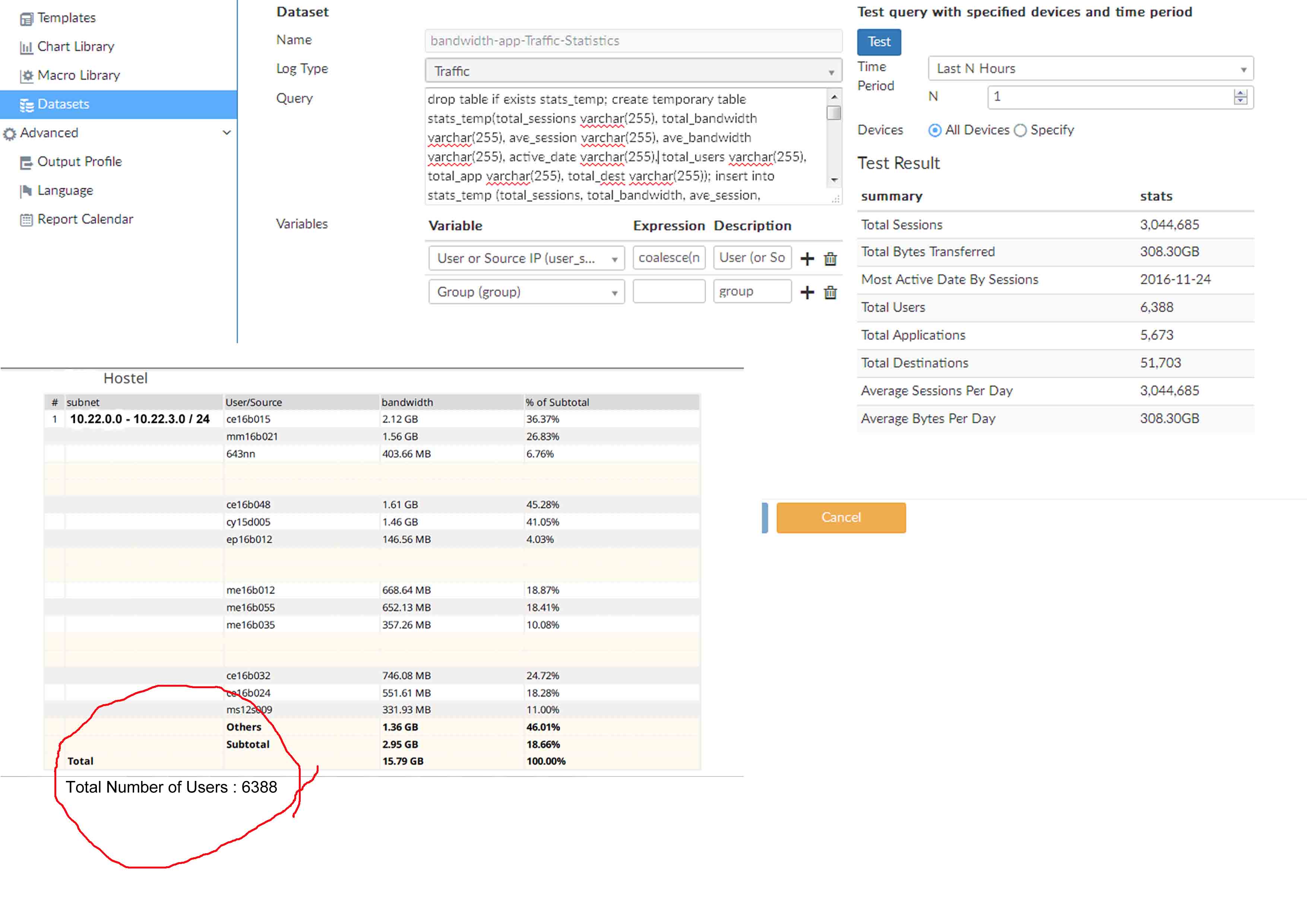Viewport: 1307px width, 924px height.
Task: Click the Report Calendar icon
Action: [26, 220]
